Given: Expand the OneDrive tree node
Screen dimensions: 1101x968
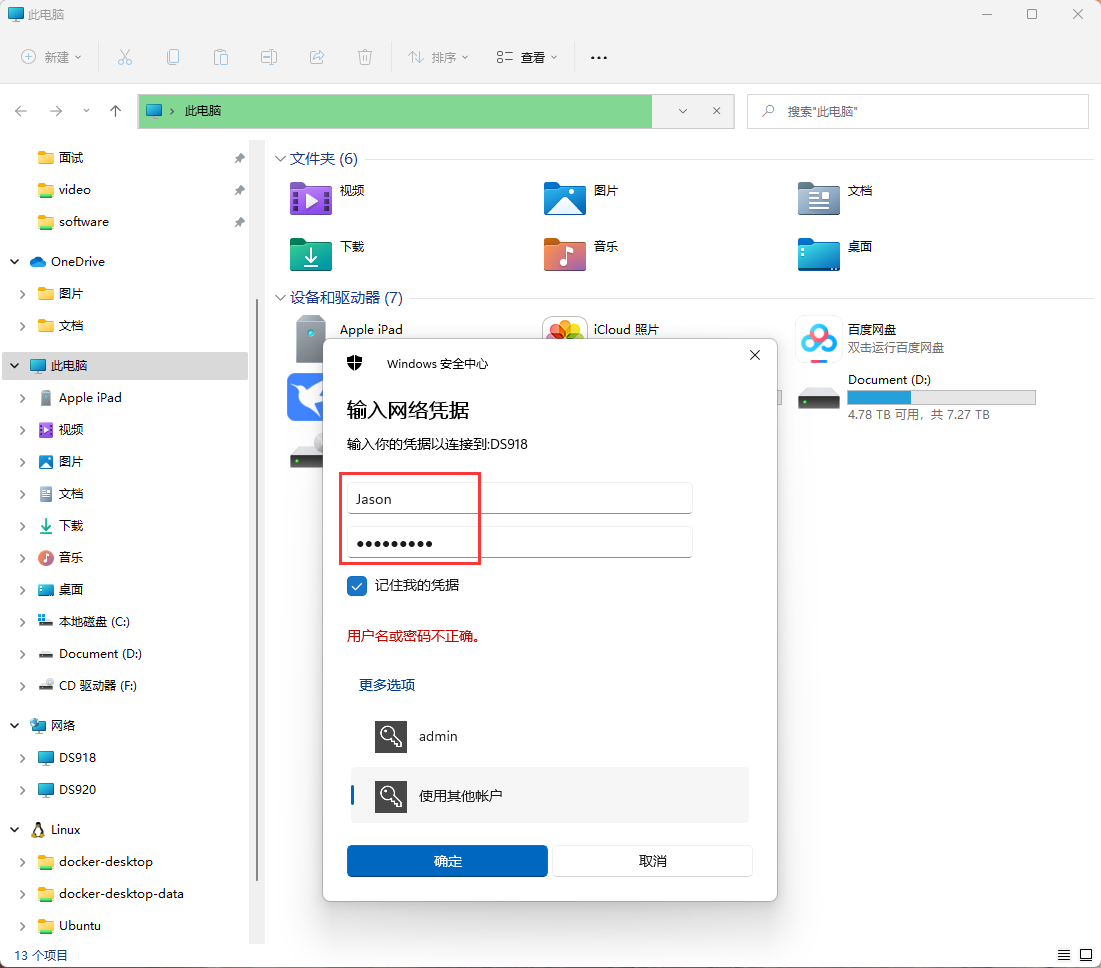Looking at the screenshot, I should 15,262.
